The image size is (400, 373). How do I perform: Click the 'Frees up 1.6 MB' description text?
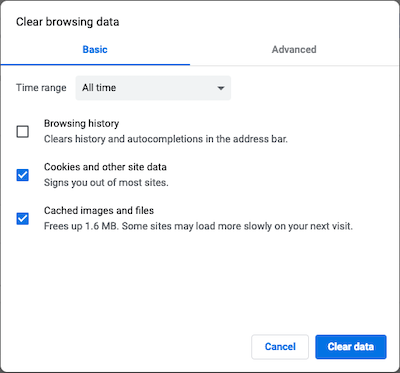pyautogui.click(x=198, y=226)
